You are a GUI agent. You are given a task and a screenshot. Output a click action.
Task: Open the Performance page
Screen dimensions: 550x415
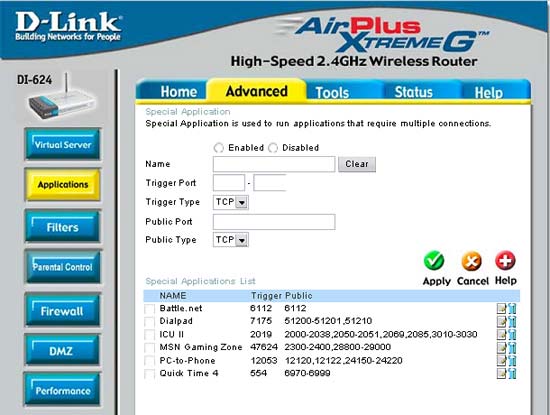(x=63, y=390)
